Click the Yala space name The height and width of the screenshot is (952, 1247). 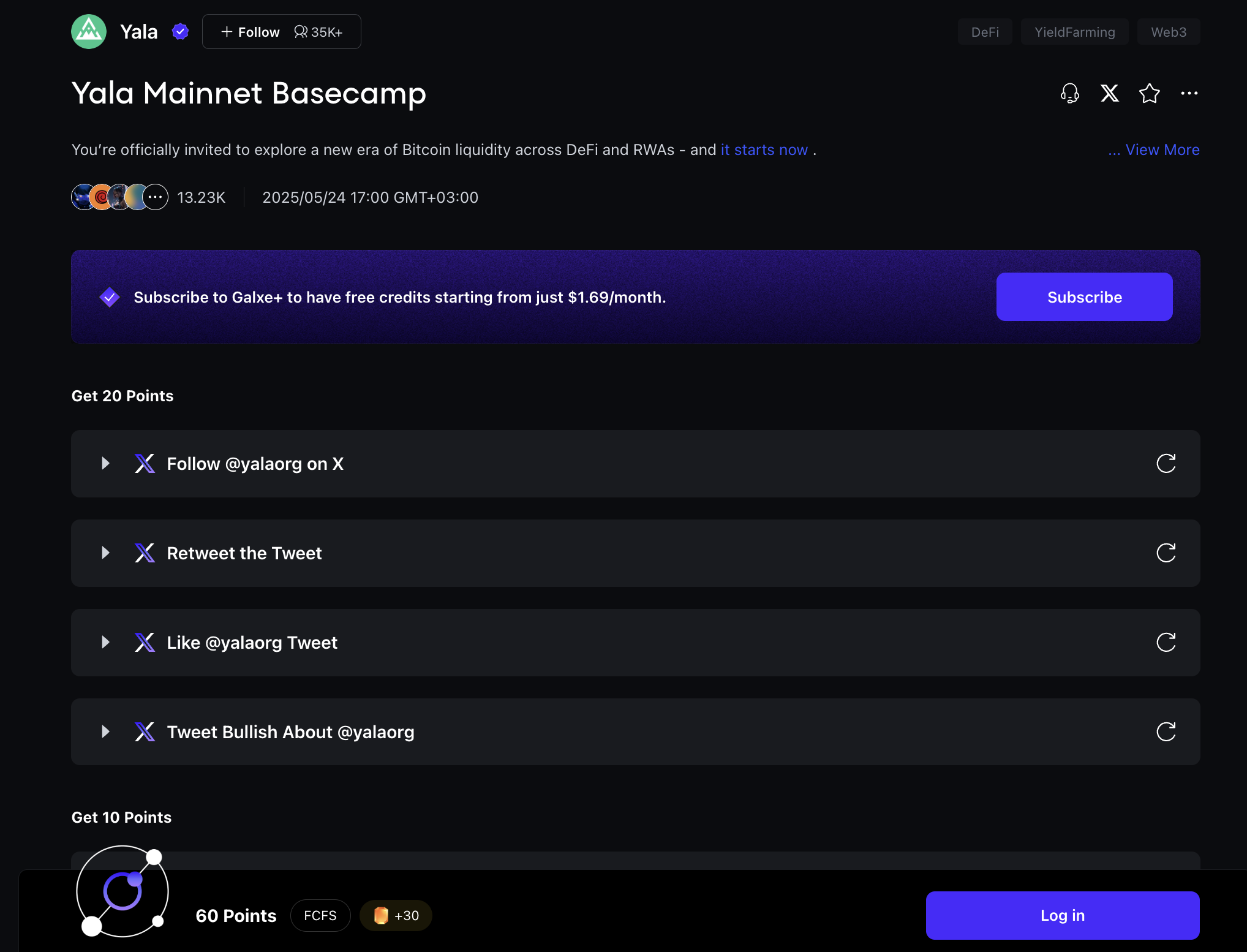(139, 32)
